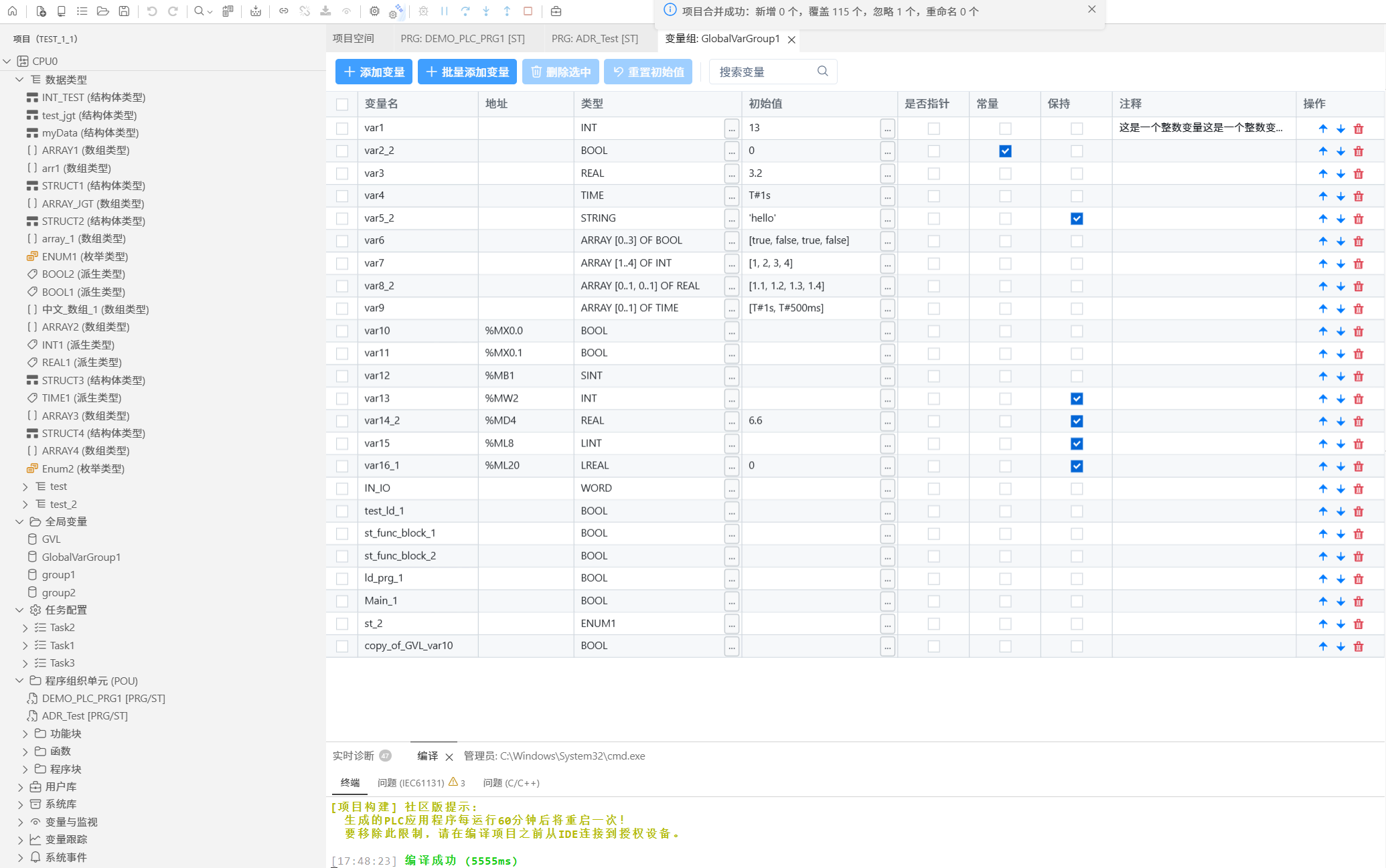Delete var4 row with red trash icon

click(x=1359, y=196)
